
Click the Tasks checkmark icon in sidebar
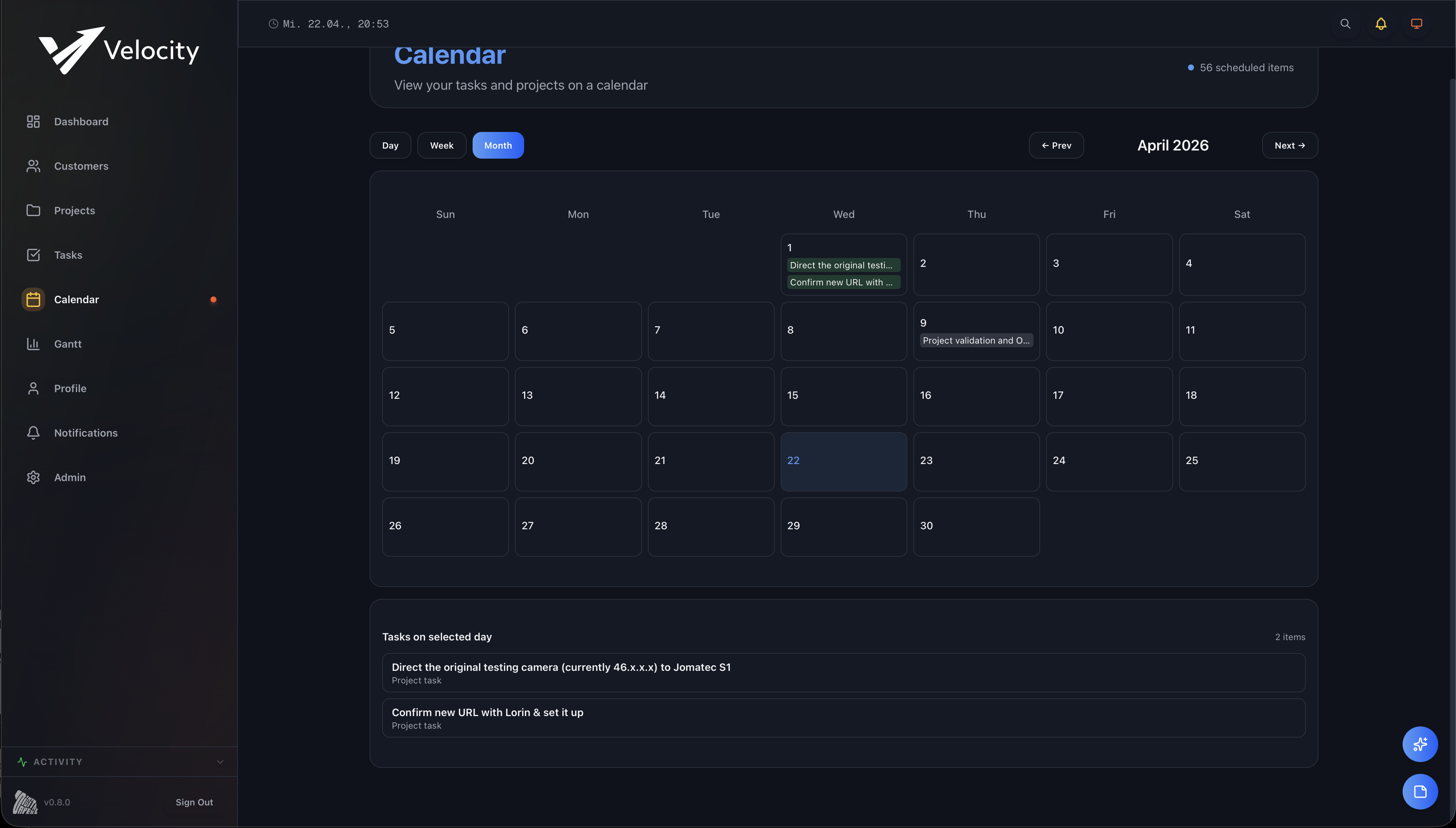click(33, 255)
